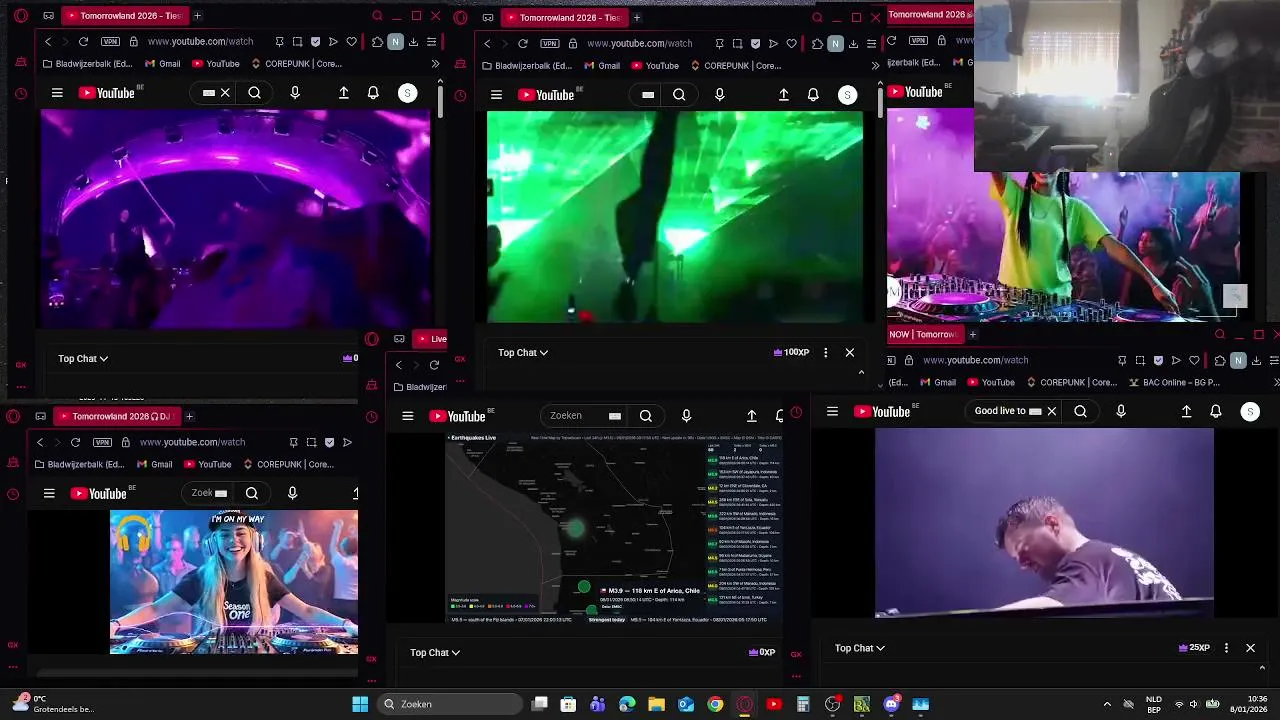Open Easy Setup menu in top-left window
This screenshot has height=720, width=1280.
click(x=431, y=42)
